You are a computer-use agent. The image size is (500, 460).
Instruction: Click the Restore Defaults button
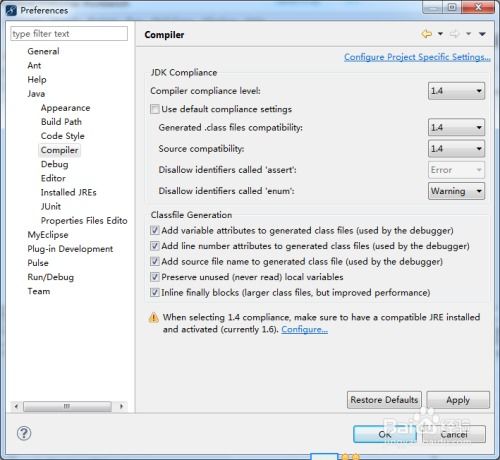tap(384, 400)
